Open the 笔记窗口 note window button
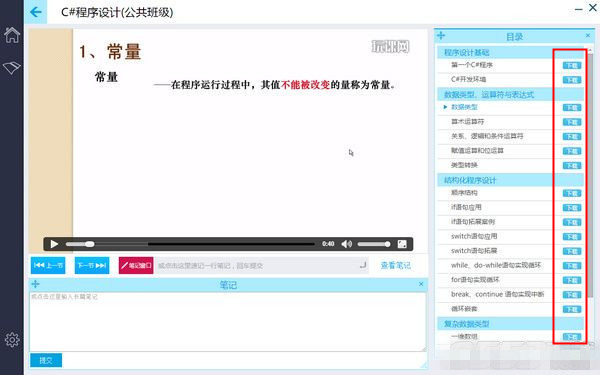Screen dimensions: 600x375 [x=136, y=265]
